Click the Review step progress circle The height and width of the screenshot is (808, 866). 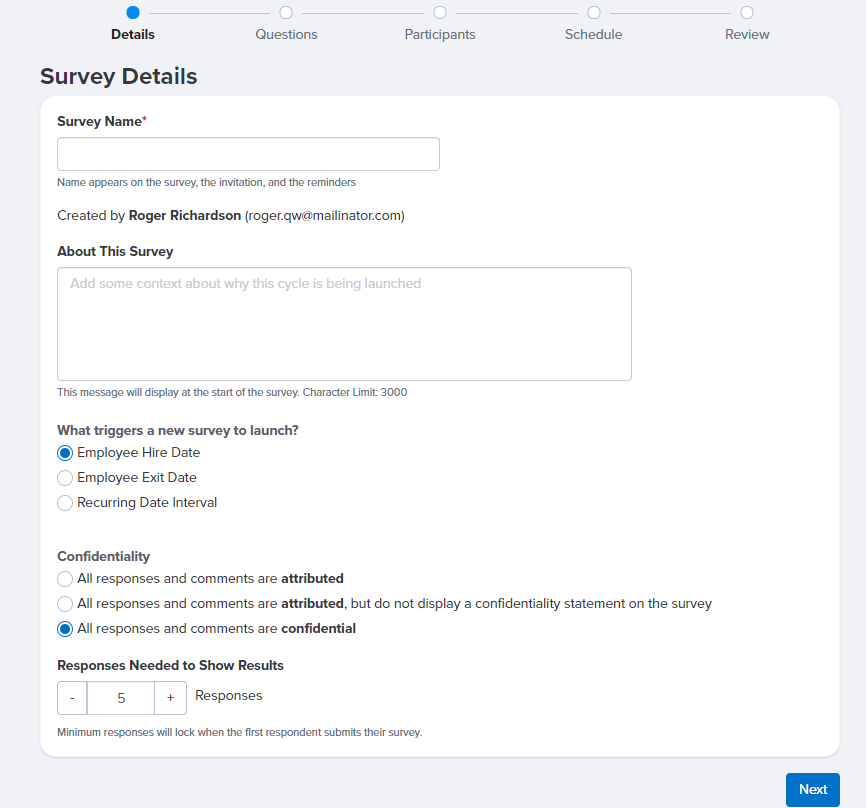click(x=746, y=13)
